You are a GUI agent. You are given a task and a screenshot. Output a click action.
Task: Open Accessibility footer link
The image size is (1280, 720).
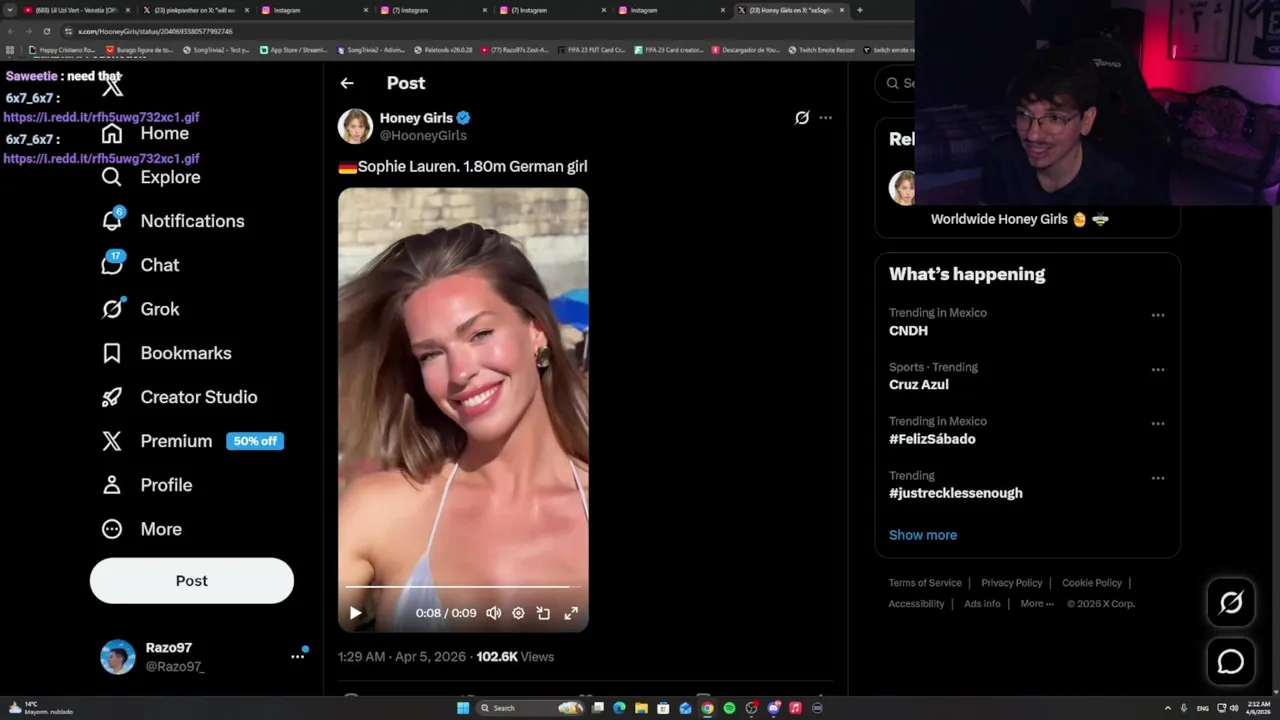(x=916, y=604)
